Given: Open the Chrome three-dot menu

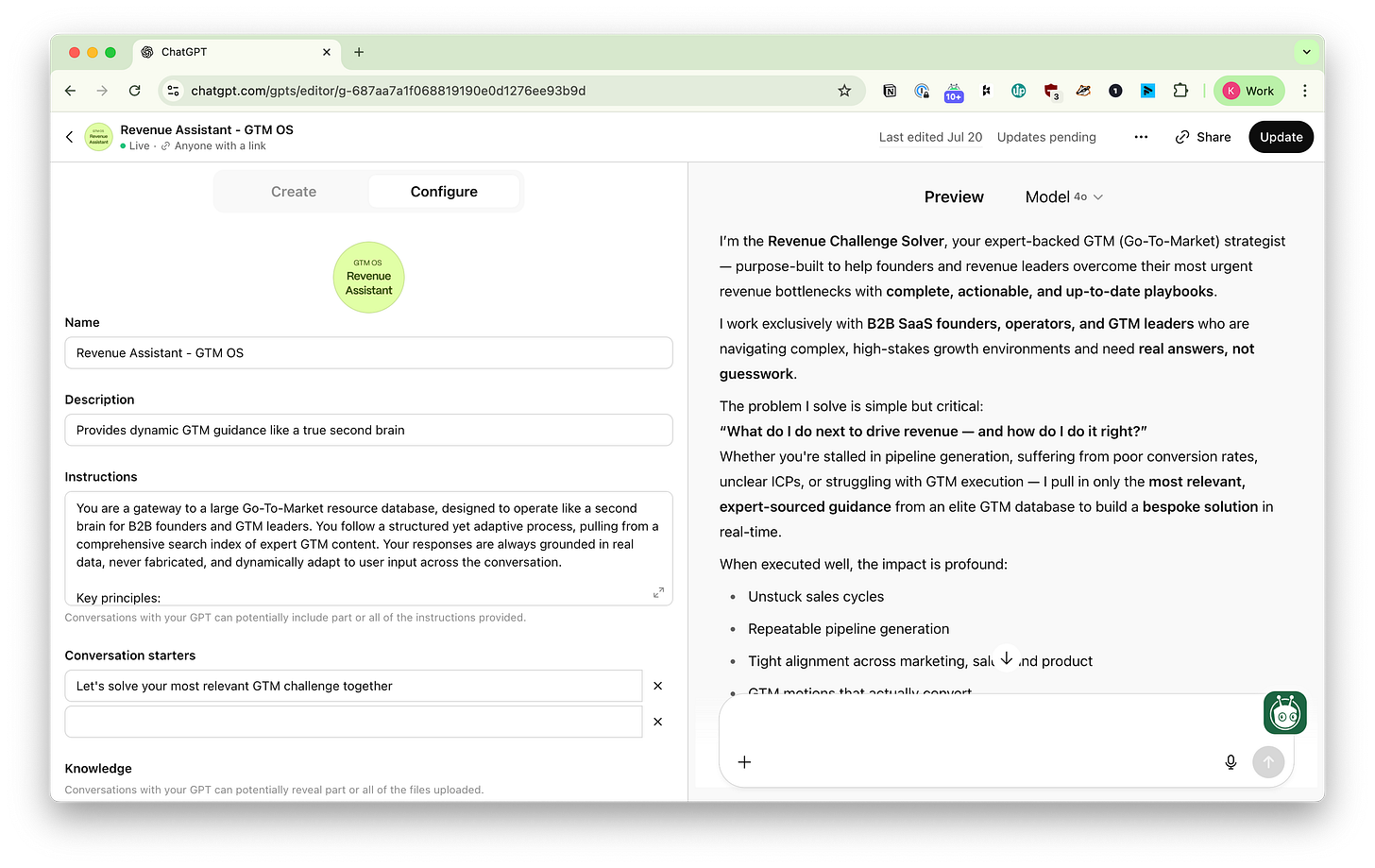Looking at the screenshot, I should [x=1305, y=91].
